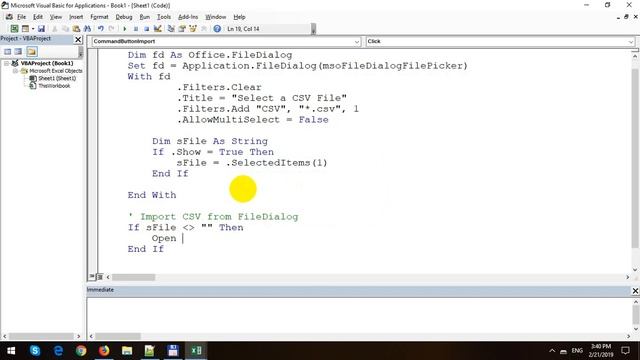
Task: Click the Copy icon in the toolbar
Action: tap(65, 29)
